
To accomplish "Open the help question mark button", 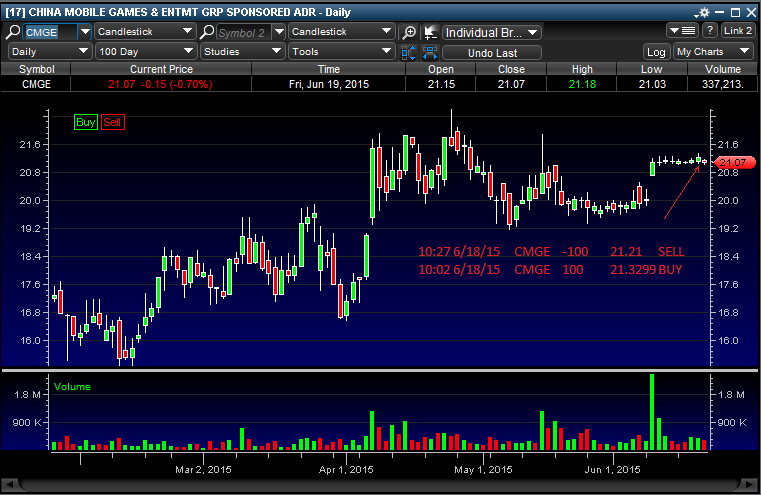I will pyautogui.click(x=710, y=31).
